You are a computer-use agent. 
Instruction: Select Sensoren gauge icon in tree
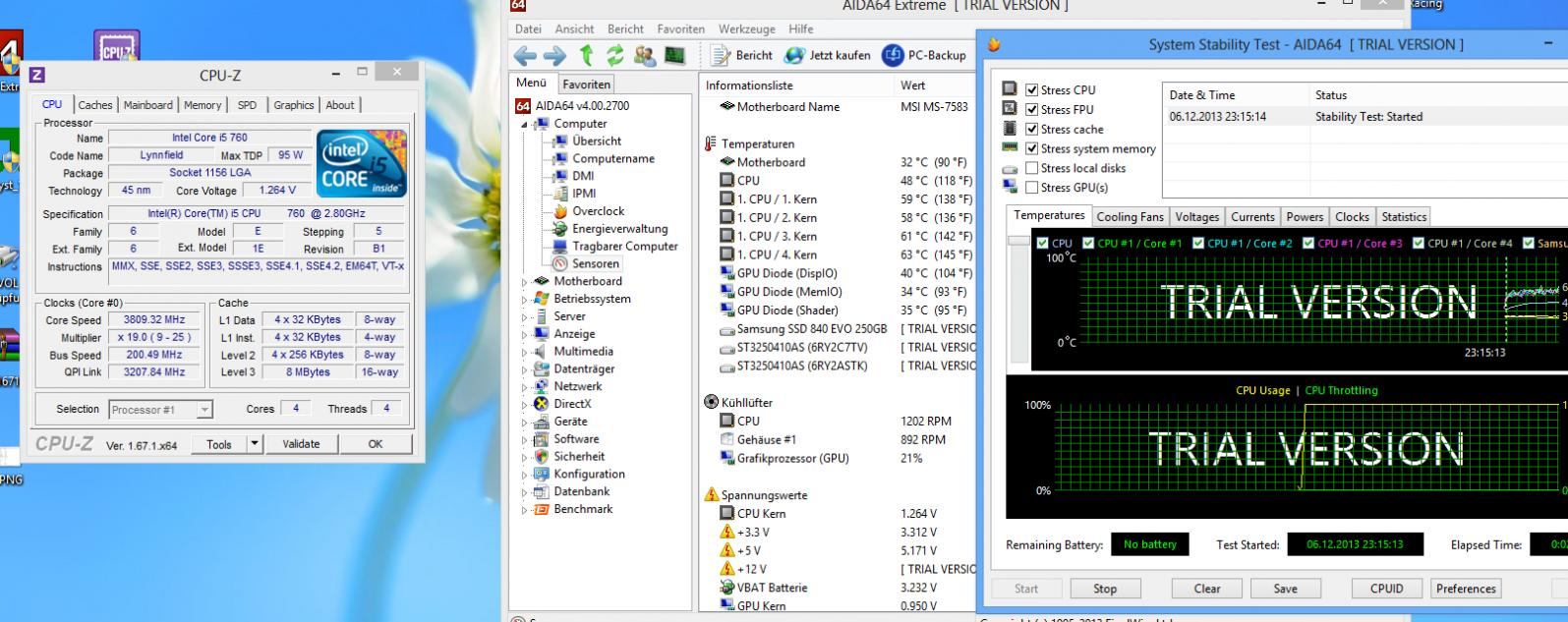560,263
